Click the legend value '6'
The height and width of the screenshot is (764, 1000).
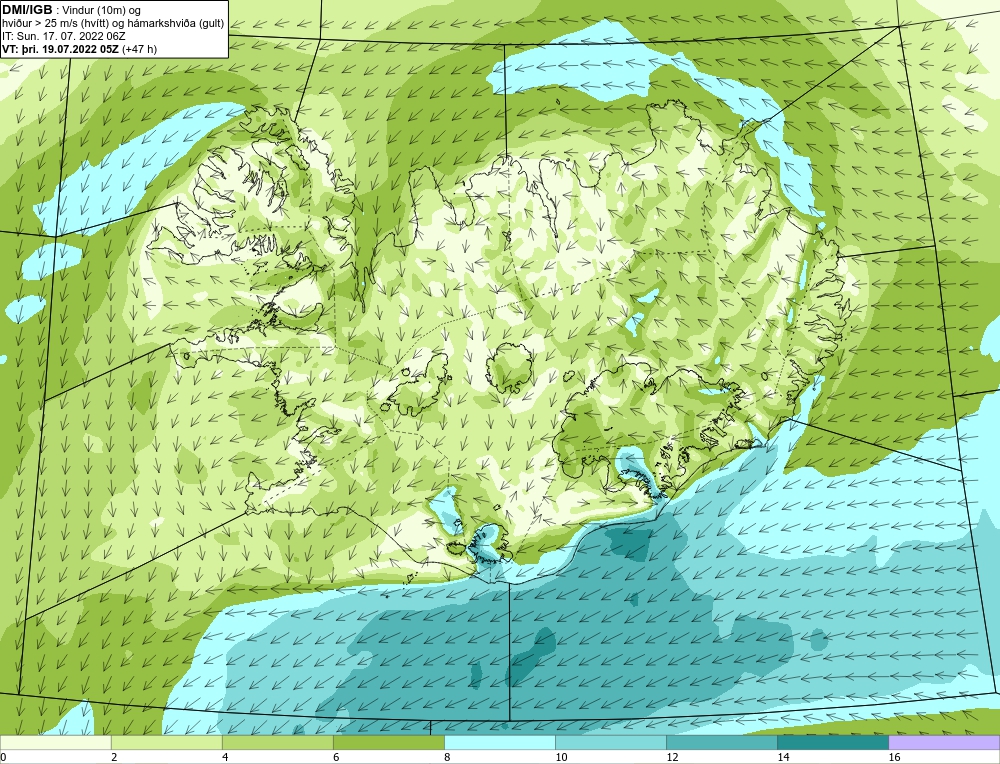coord(336,757)
